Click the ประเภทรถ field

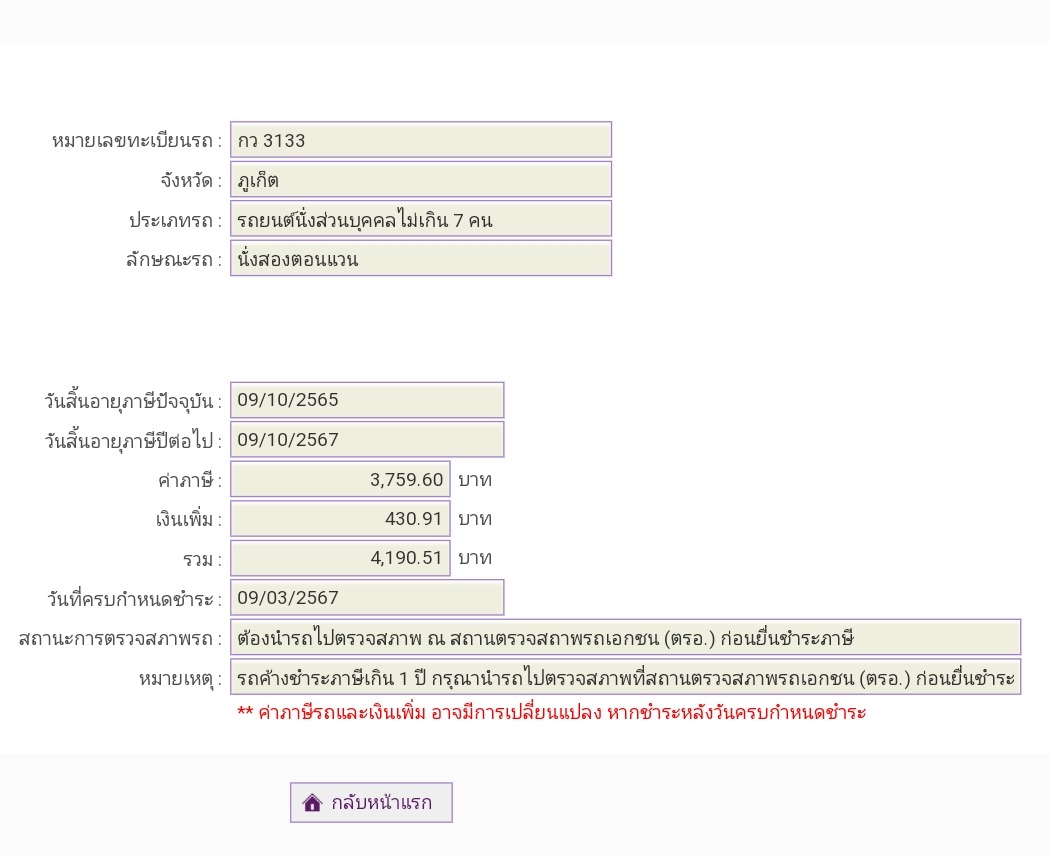click(421, 219)
